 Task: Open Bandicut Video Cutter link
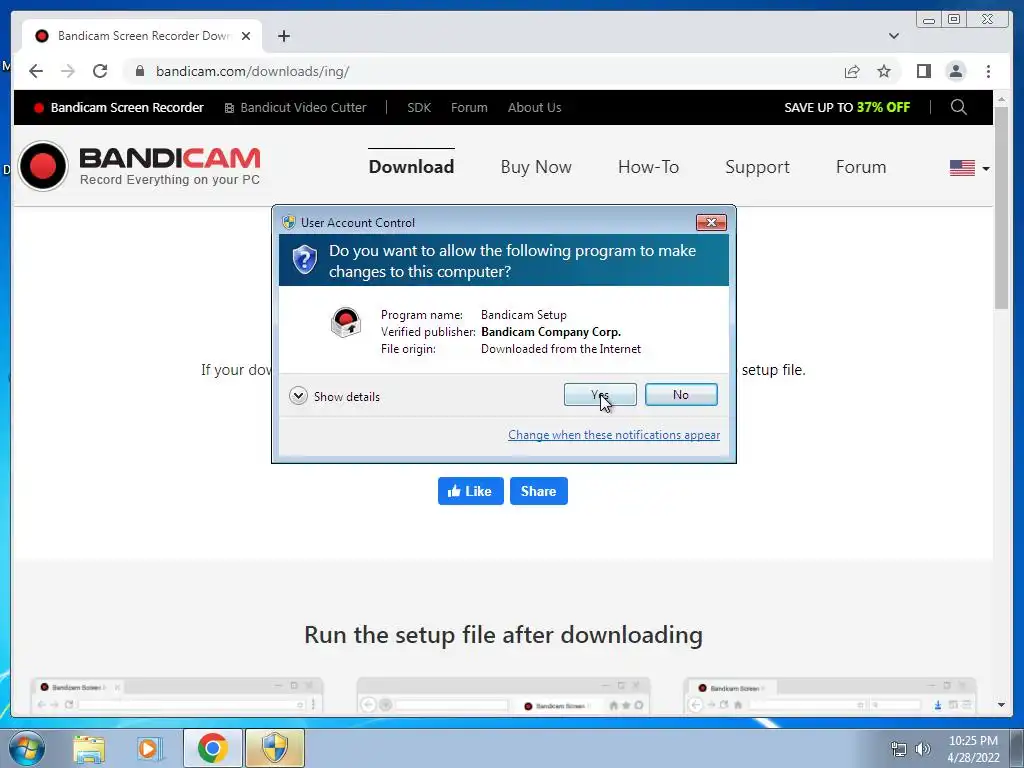295,108
